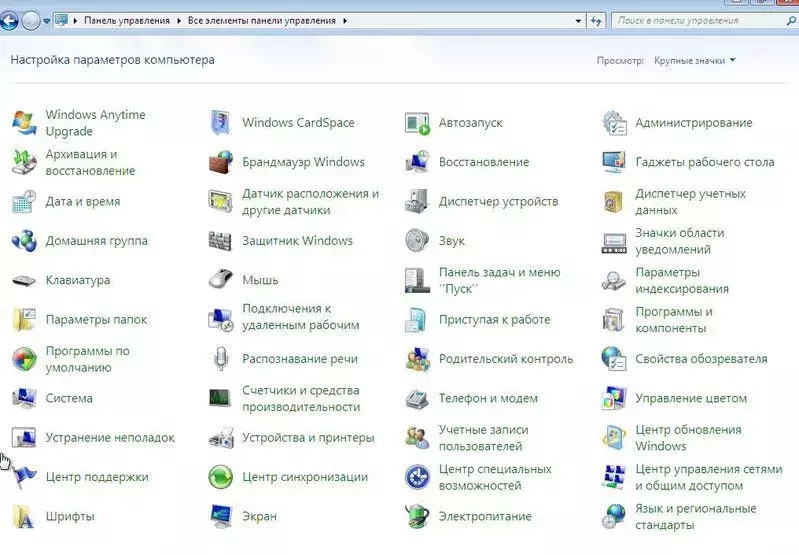Open the Экран monitor icon
Image resolution: width=799 pixels, height=555 pixels.
click(221, 516)
